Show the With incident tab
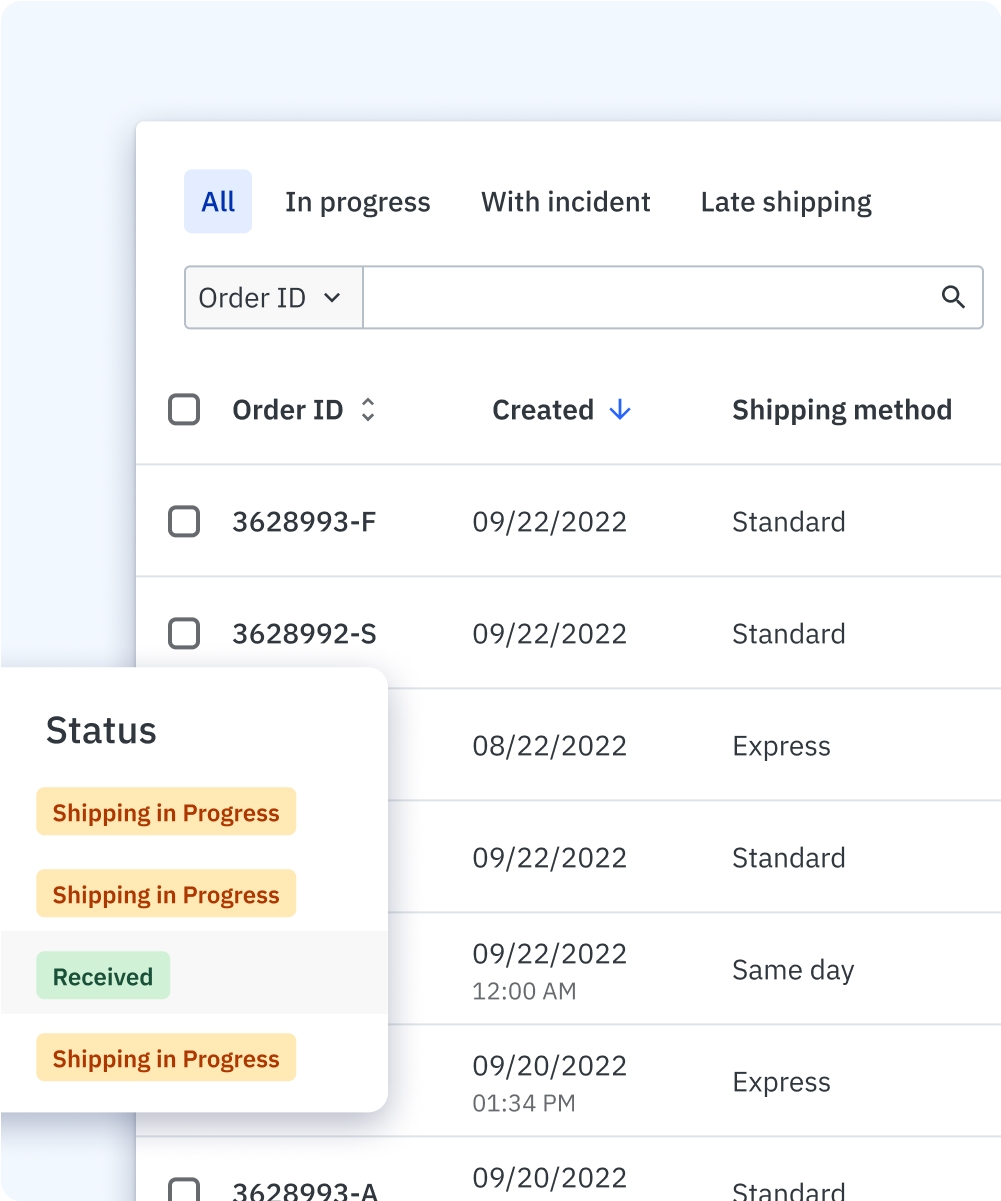 [x=565, y=202]
